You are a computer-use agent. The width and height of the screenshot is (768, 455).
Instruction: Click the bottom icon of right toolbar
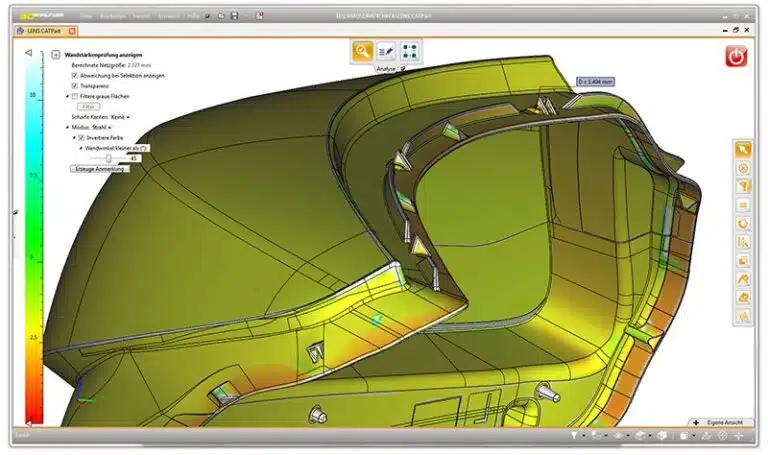point(743,317)
